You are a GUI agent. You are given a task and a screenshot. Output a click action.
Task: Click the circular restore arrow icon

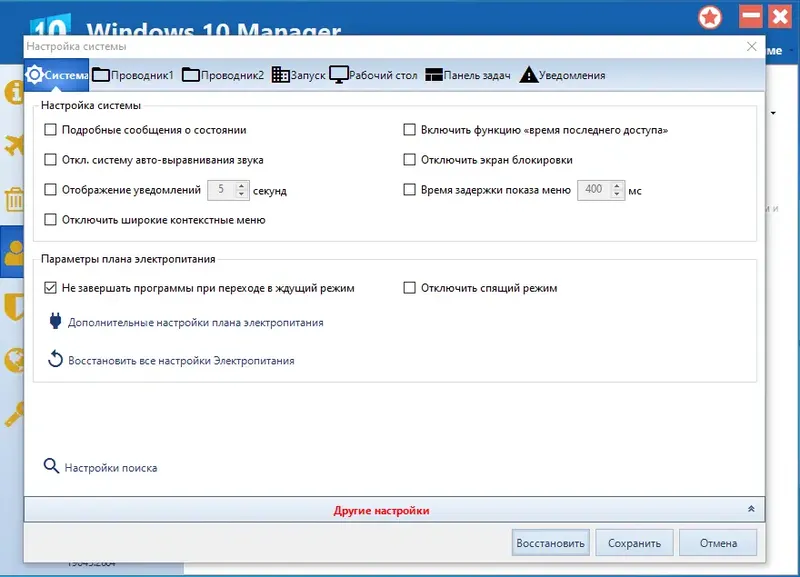(x=55, y=359)
